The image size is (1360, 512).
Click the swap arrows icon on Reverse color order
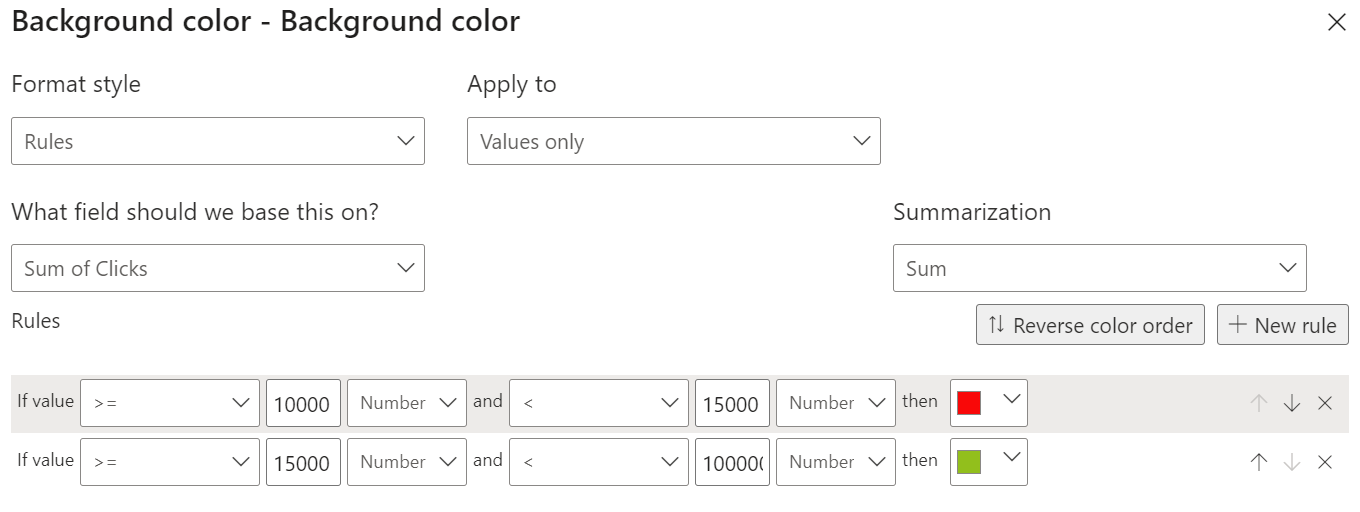(x=996, y=325)
